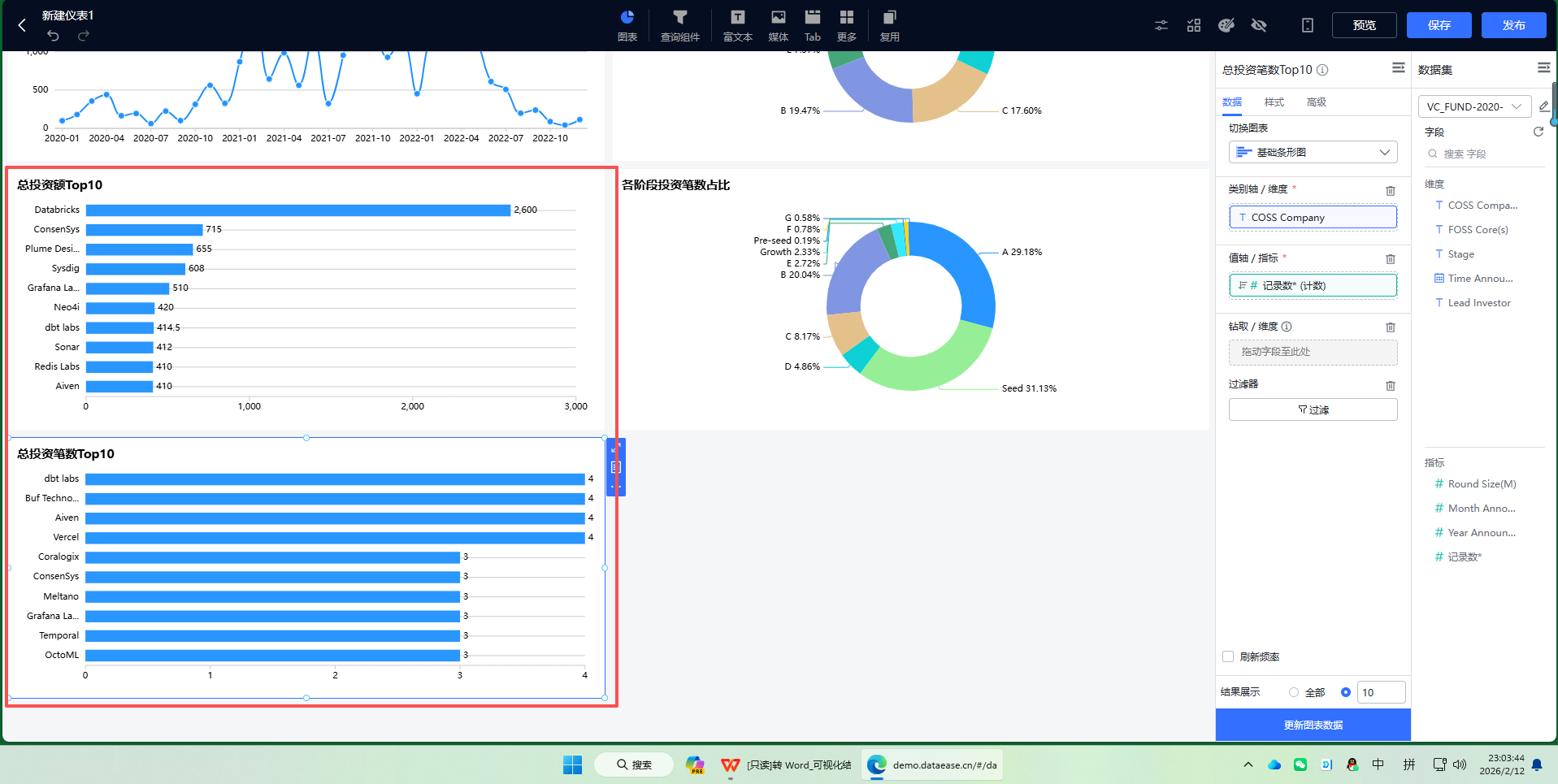Click info icon next to 钻取 / 维度

[1287, 327]
